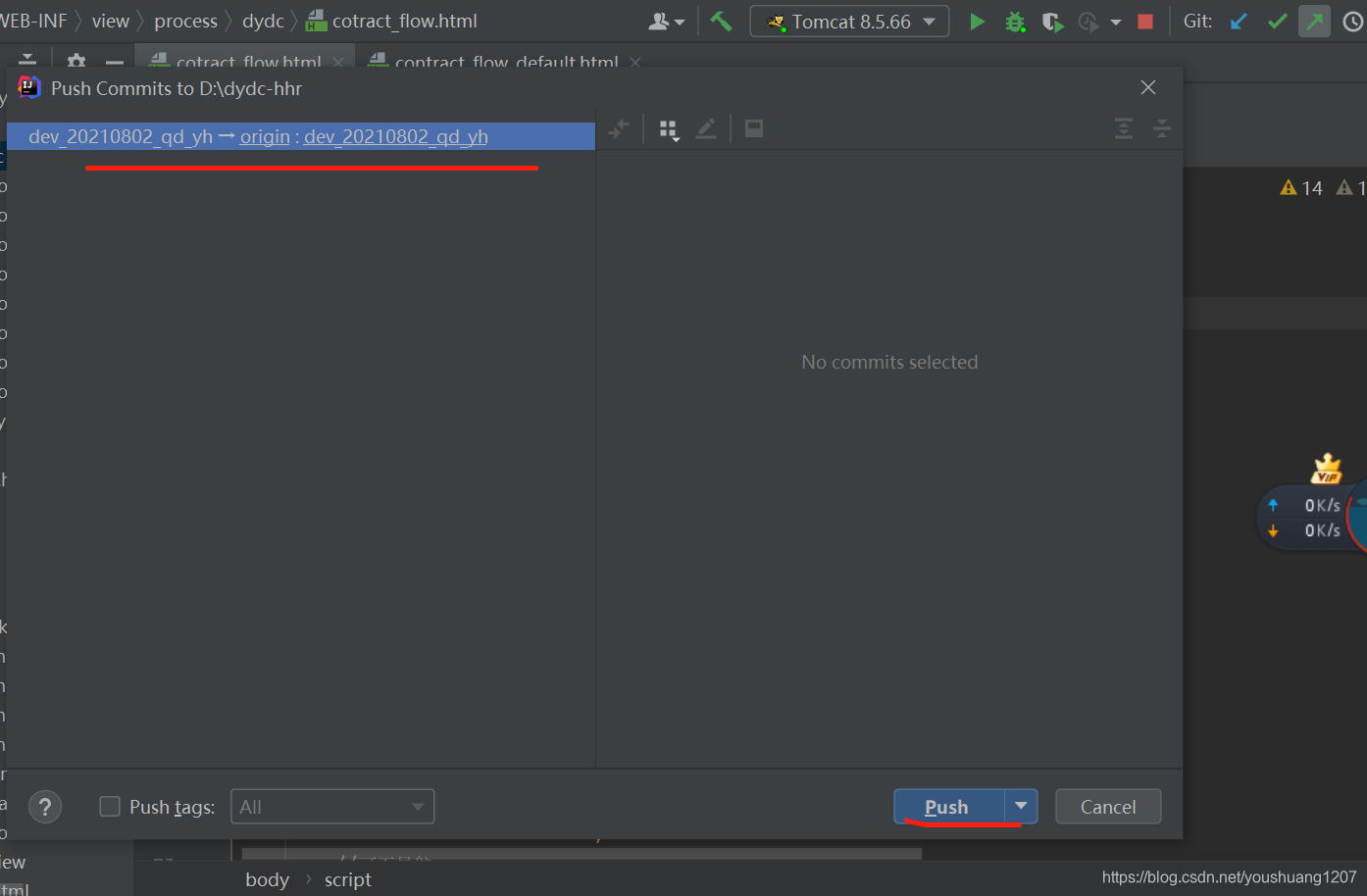1367x896 pixels.
Task: Open version control history with the clock icon
Action: click(x=1353, y=21)
